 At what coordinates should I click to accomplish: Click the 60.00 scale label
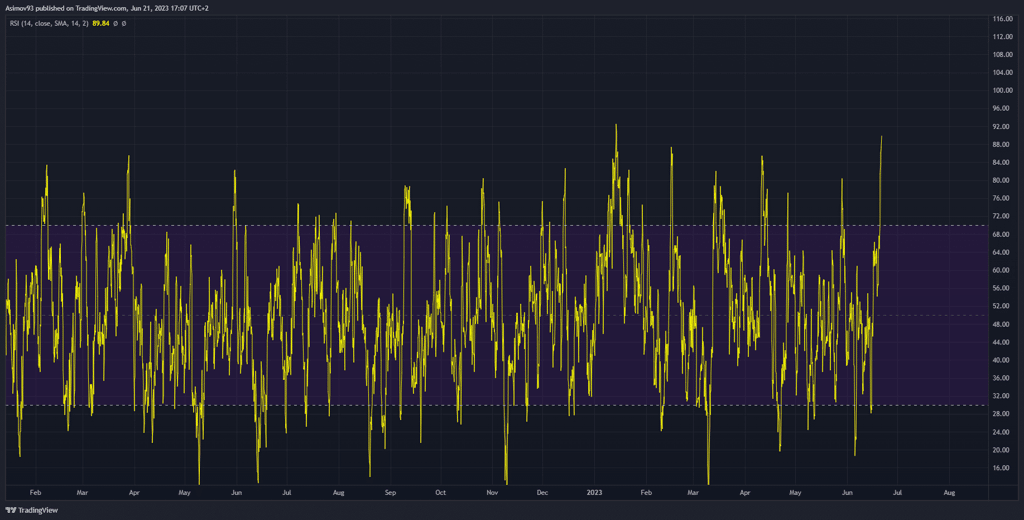(1002, 270)
